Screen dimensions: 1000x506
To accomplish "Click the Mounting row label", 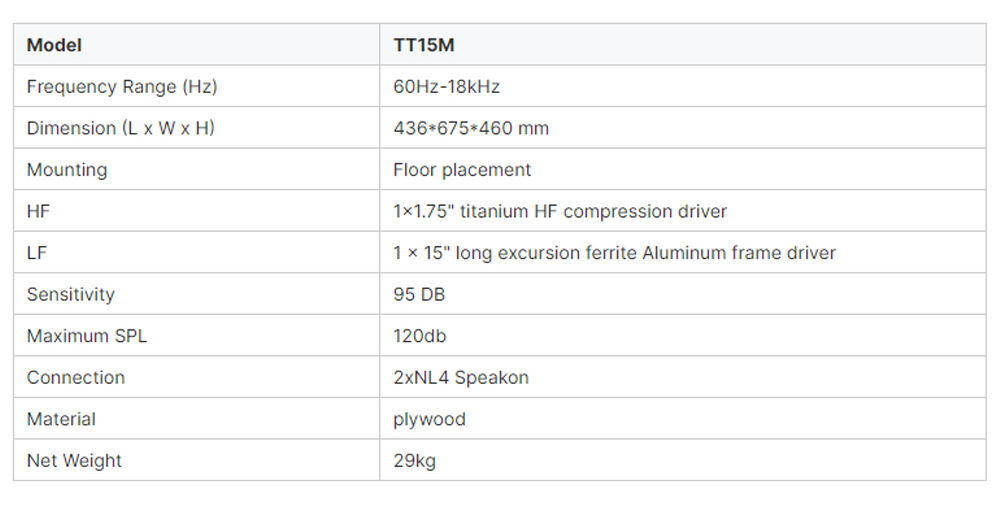I will 67,170.
